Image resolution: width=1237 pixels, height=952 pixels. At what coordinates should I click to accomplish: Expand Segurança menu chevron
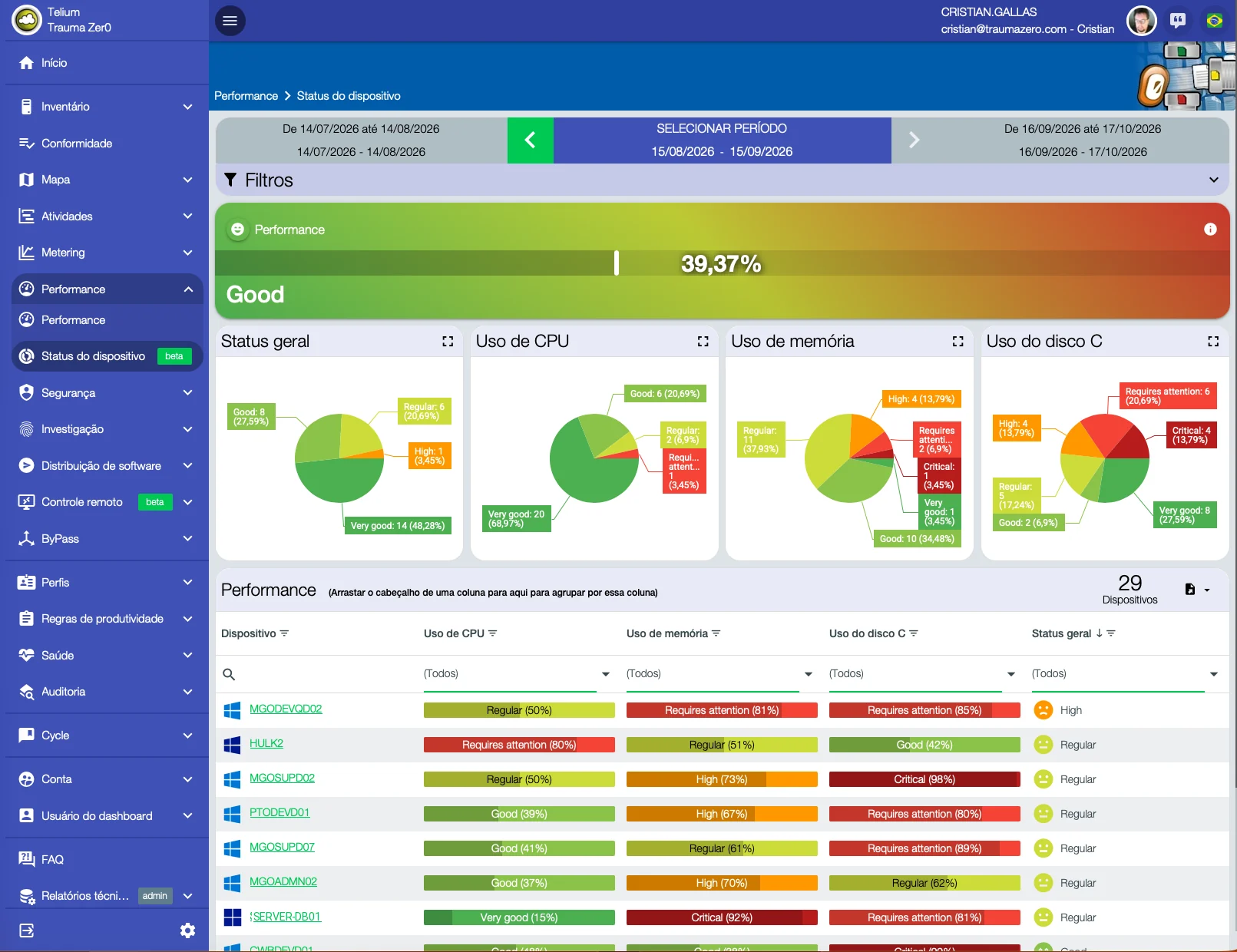click(188, 393)
